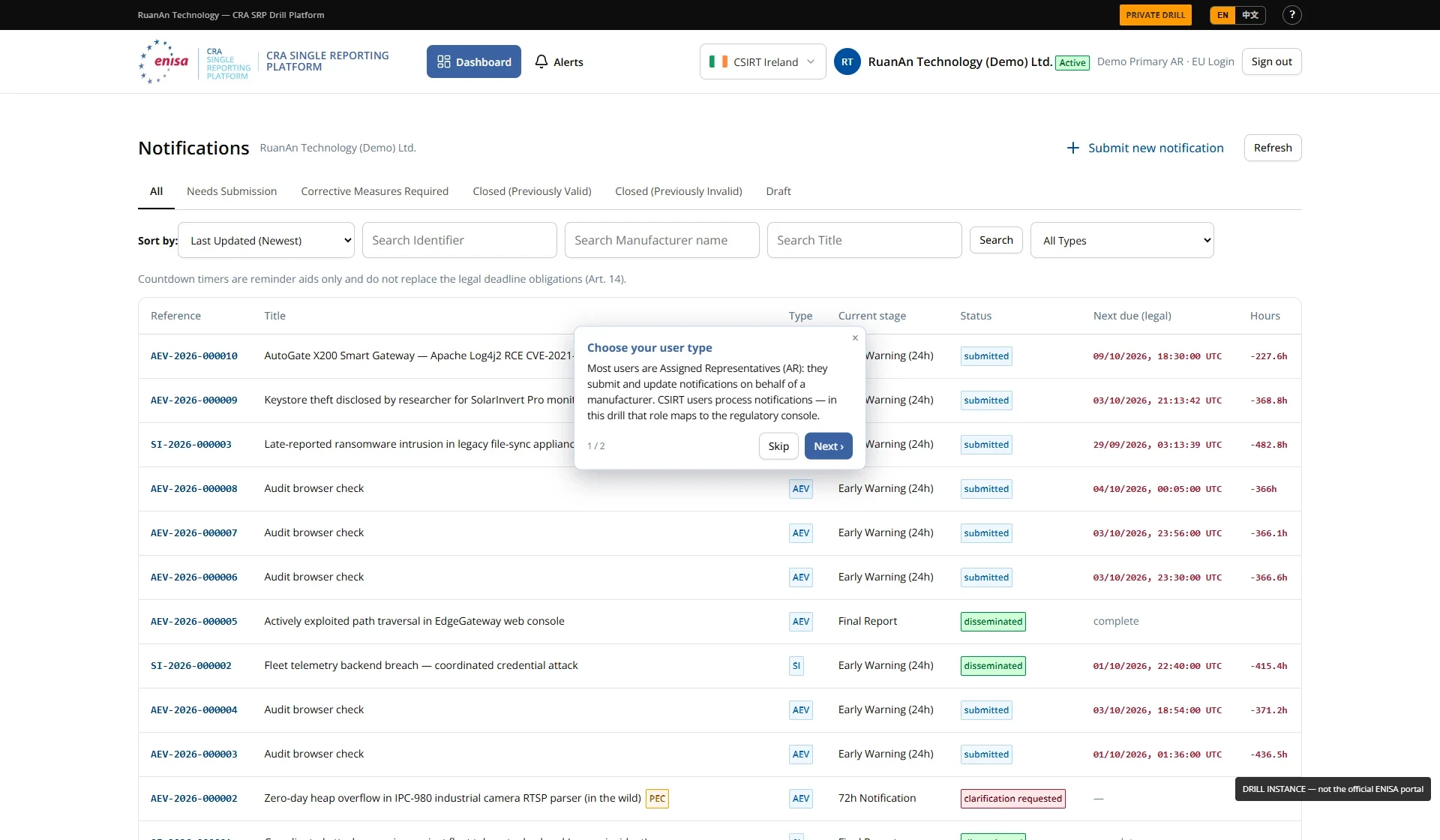Image resolution: width=1440 pixels, height=840 pixels.
Task: Click the PRIVATE DRILL badge
Action: pos(1156,15)
